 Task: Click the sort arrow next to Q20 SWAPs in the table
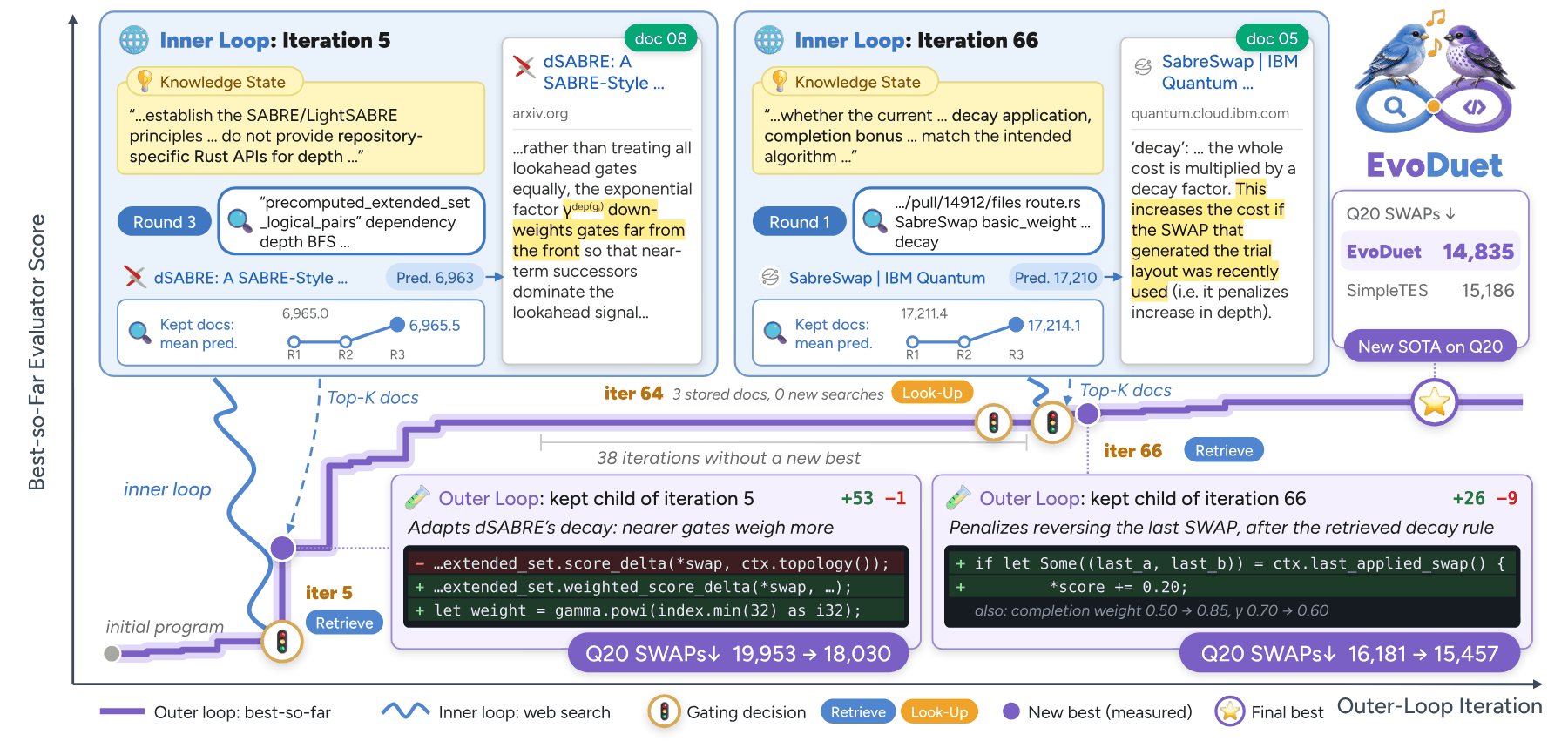[1450, 213]
